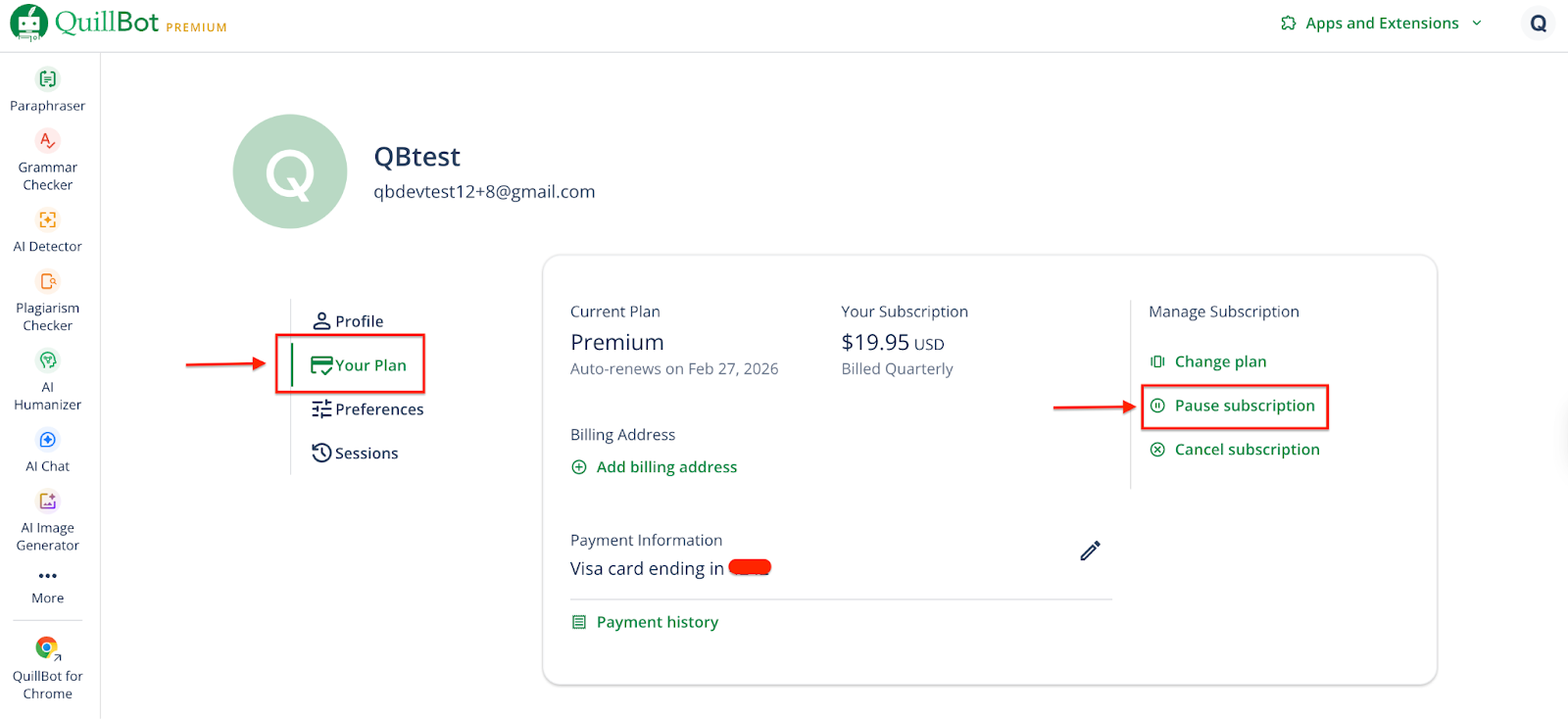Open the Grammar Checker tool
This screenshot has width=1568, height=719.
47,159
